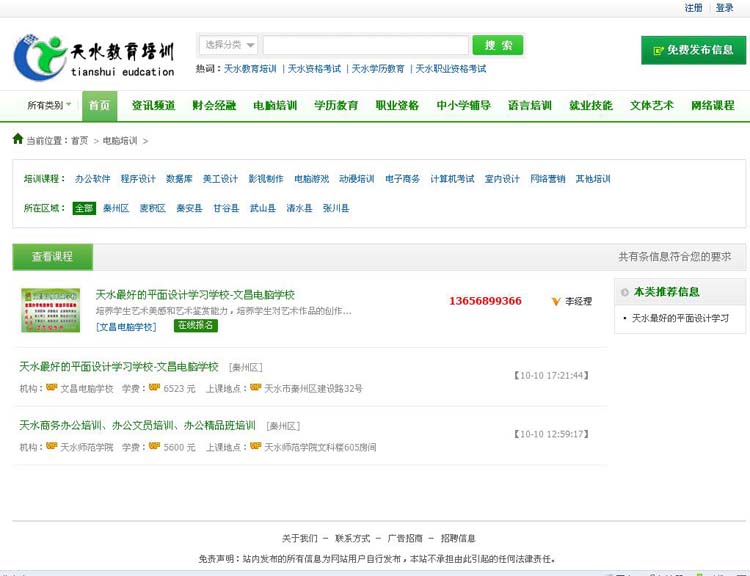The height and width of the screenshot is (576, 750).
Task: Select the 清水县 region filter
Action: [299, 208]
